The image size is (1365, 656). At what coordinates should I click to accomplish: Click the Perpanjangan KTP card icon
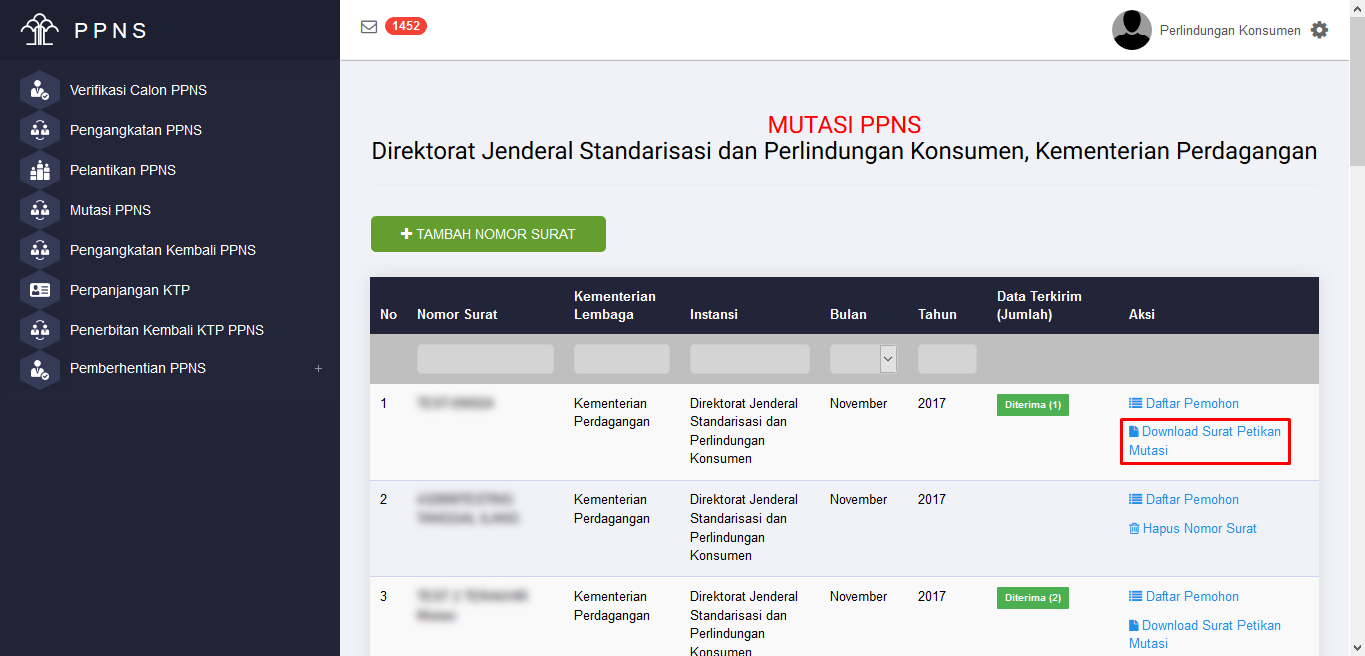40,290
